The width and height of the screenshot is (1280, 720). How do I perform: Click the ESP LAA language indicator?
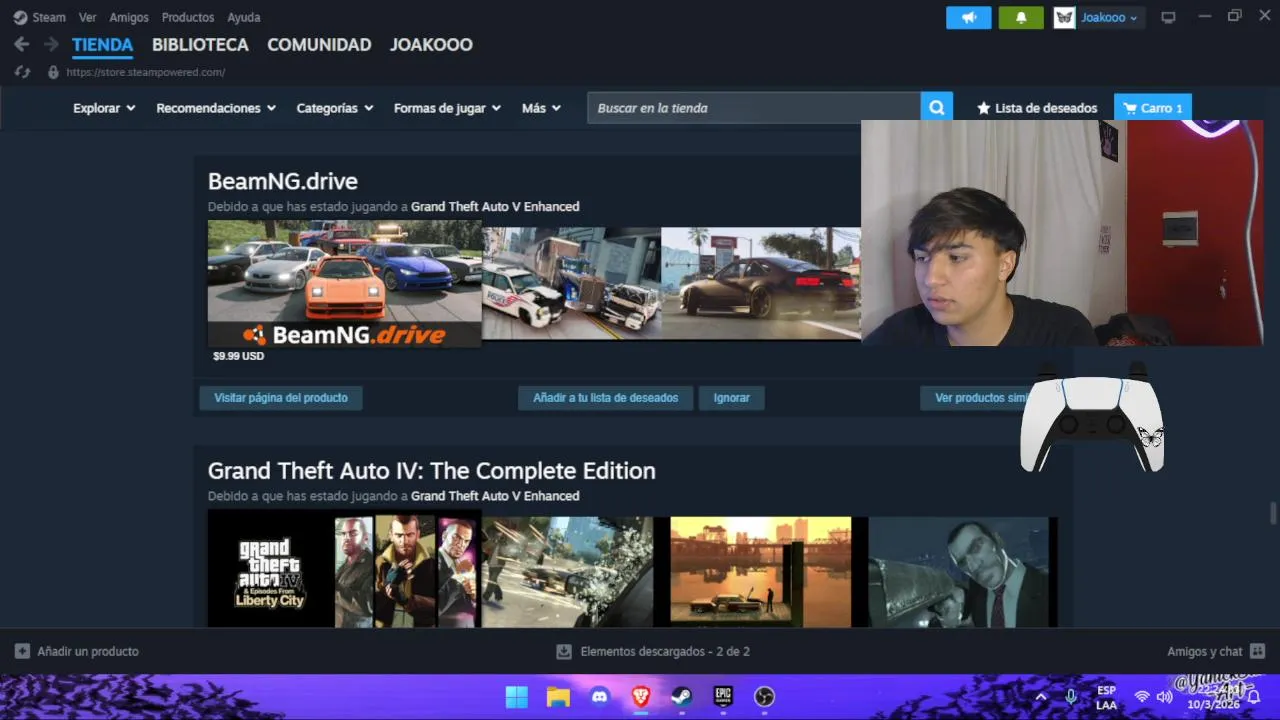tap(1106, 697)
